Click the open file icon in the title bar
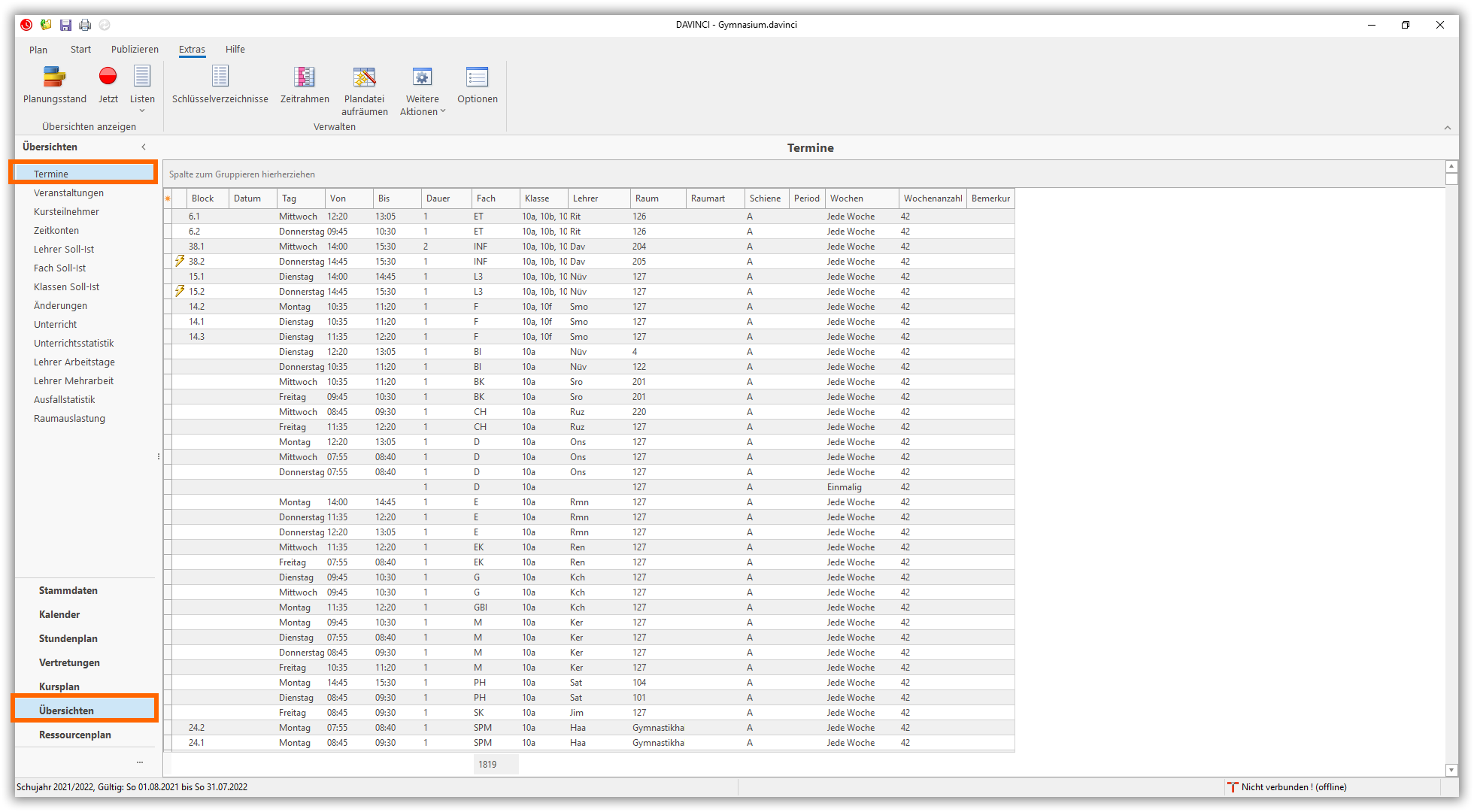 [x=46, y=25]
